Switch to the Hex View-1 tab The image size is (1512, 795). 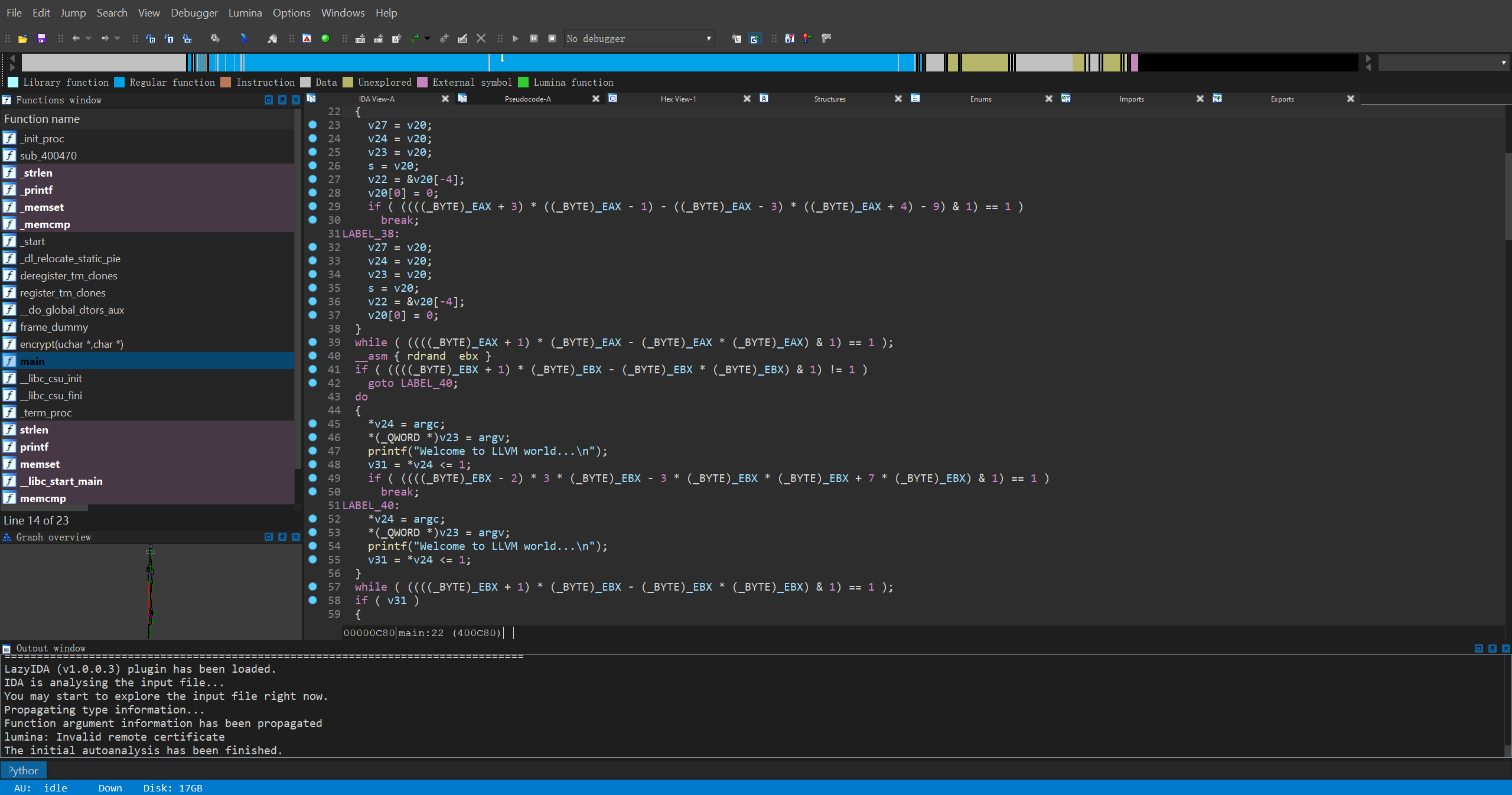tap(678, 99)
